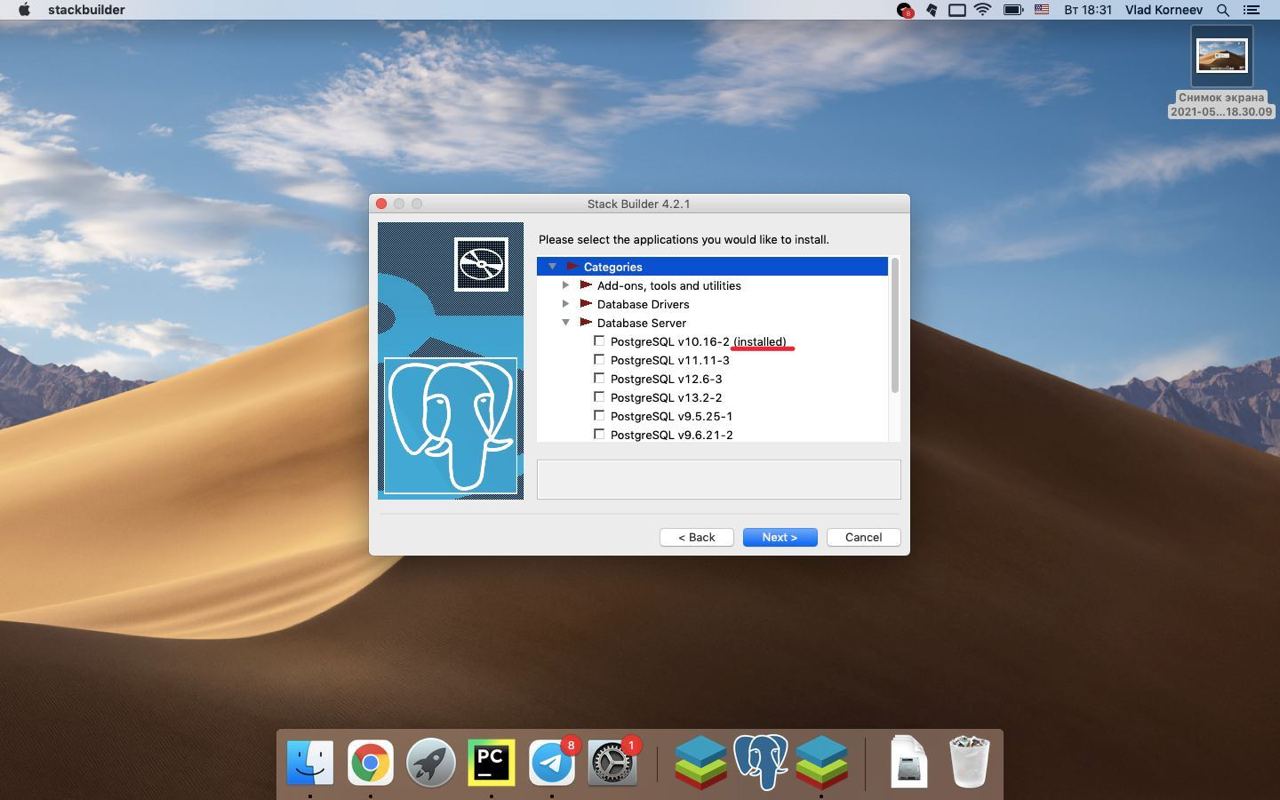Check PostgreSQL v10.16-2 (installed) checkbox
The height and width of the screenshot is (800, 1280).
click(x=599, y=341)
